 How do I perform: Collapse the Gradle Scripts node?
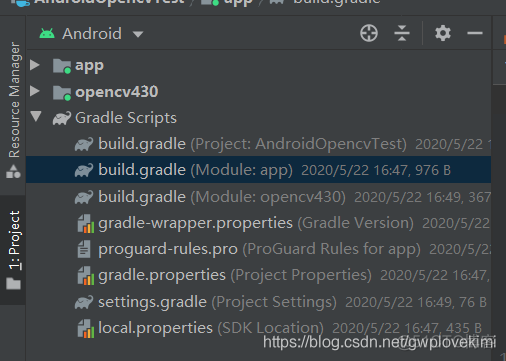[36, 117]
